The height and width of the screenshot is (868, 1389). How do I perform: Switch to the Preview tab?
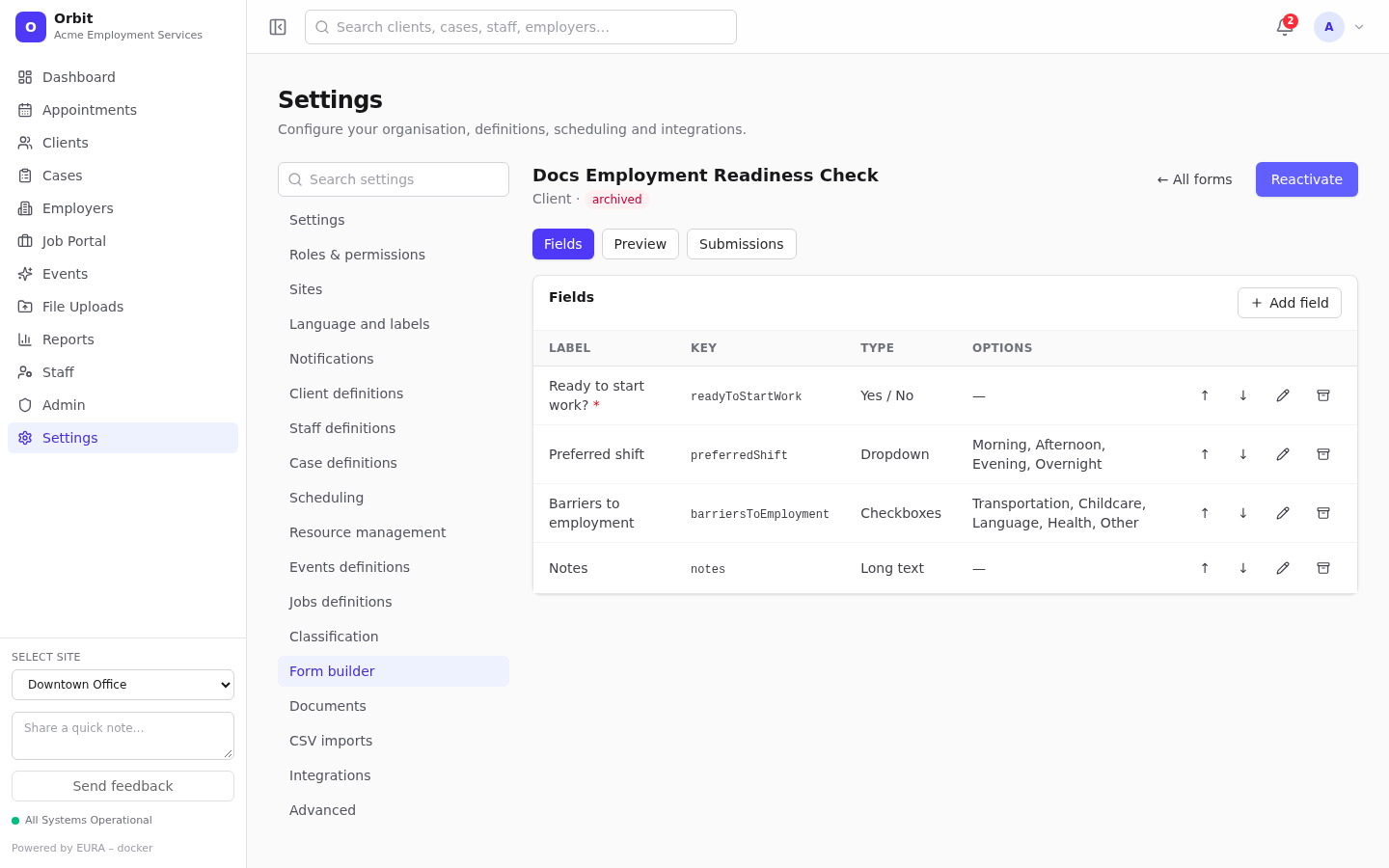click(640, 244)
